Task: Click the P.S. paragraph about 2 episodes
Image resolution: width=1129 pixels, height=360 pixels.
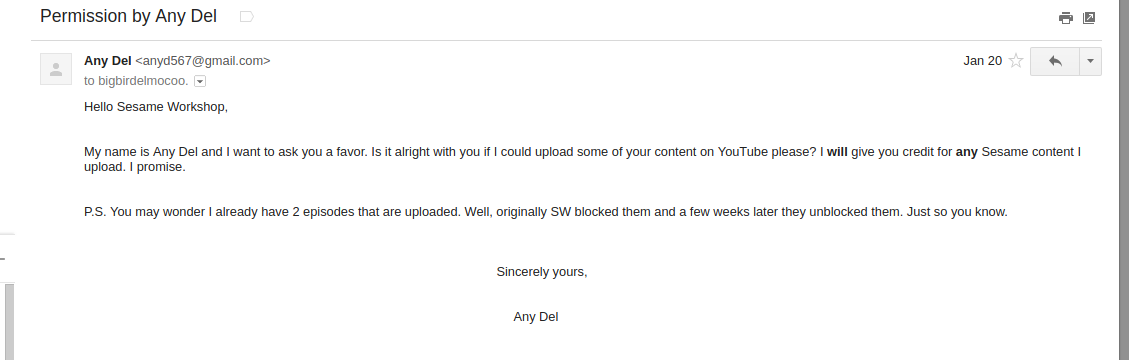Action: (546, 212)
